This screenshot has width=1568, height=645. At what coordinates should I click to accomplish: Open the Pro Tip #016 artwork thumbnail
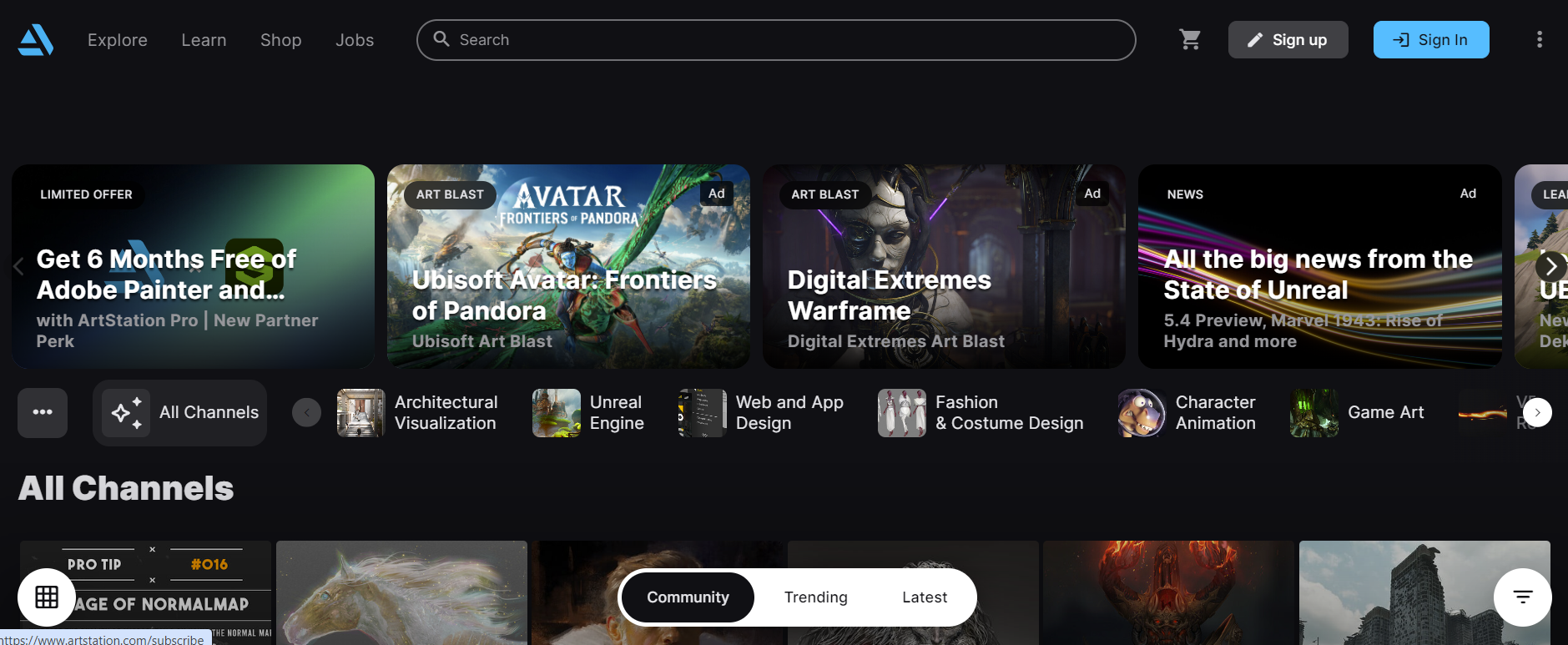tap(146, 592)
